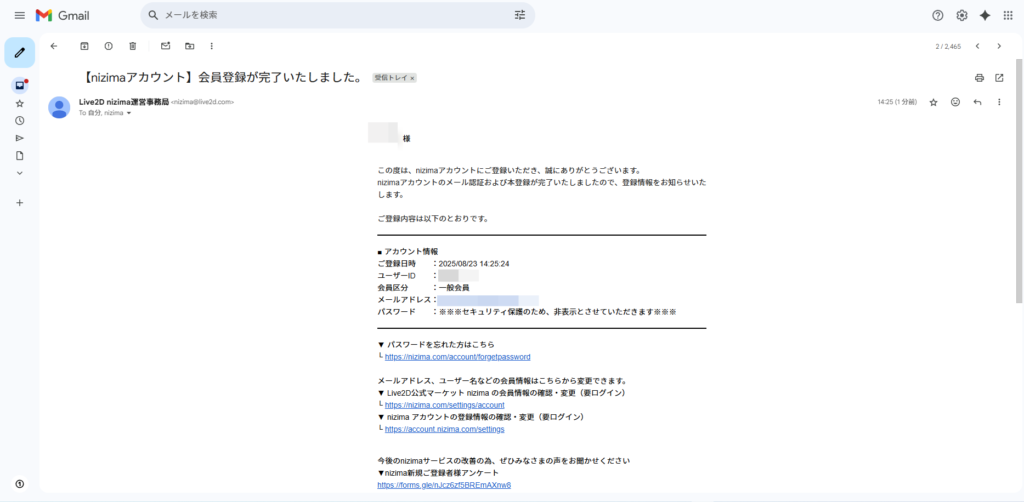The height and width of the screenshot is (502, 1024).
Task: Open the Help question mark icon
Action: [938, 16]
